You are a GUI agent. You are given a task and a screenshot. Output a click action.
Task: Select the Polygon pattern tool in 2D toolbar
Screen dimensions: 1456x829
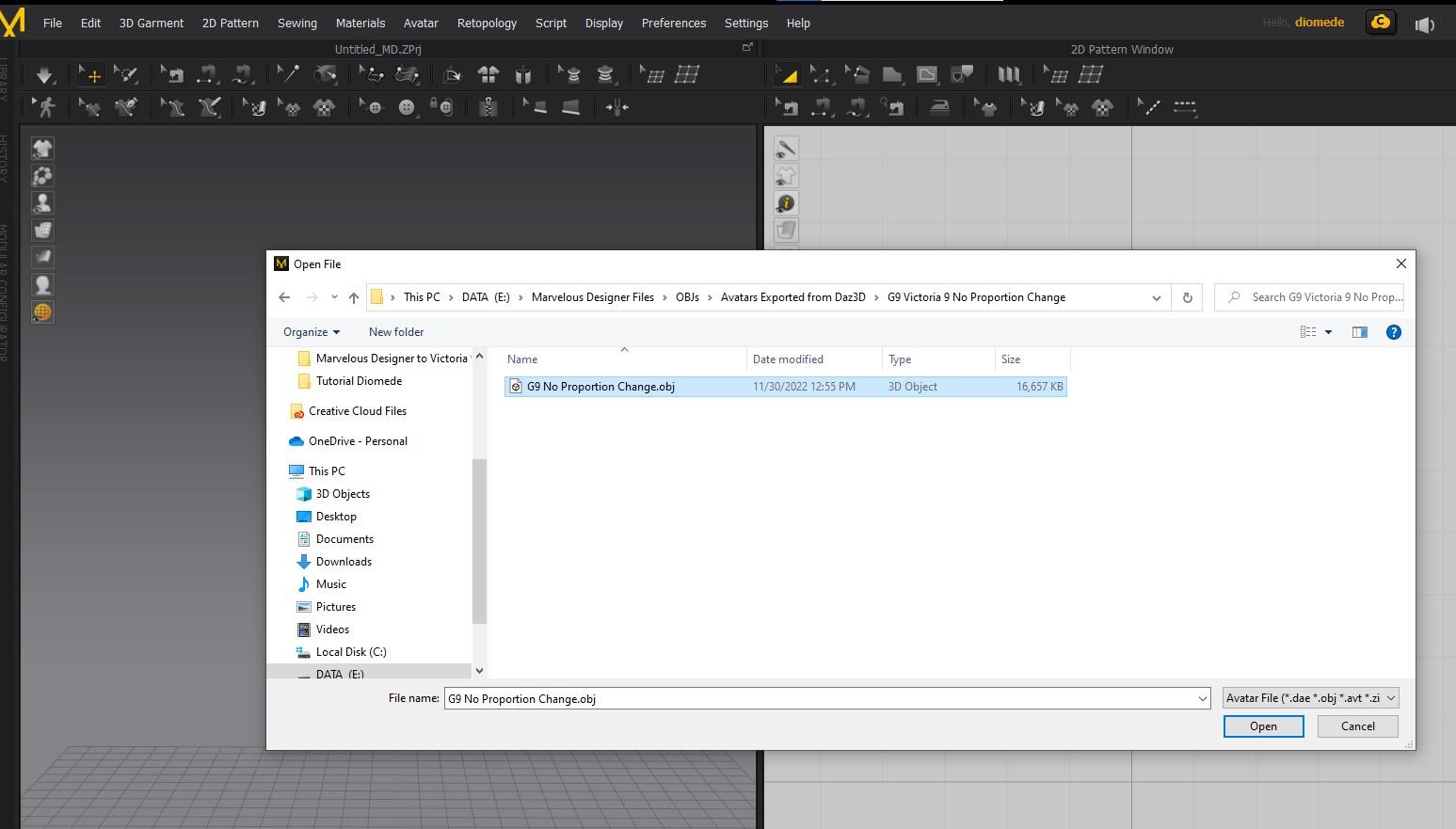tap(892, 75)
